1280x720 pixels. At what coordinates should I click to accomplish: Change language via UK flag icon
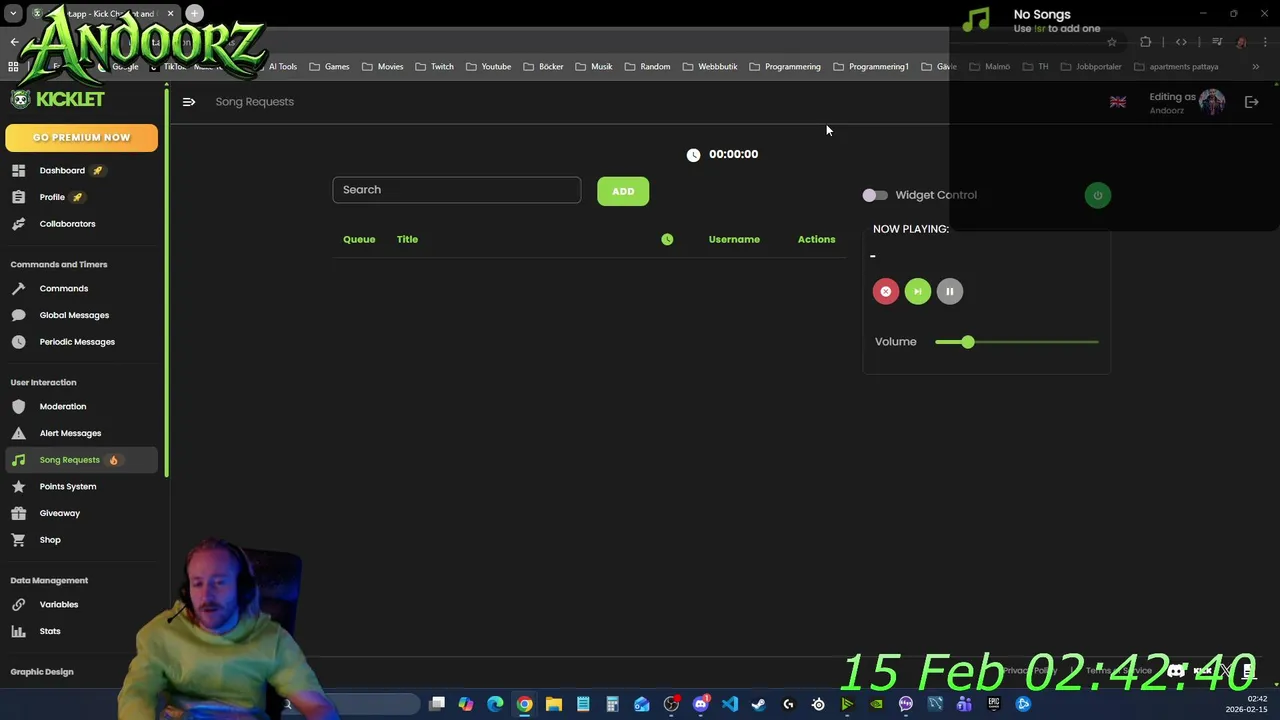[x=1118, y=102]
